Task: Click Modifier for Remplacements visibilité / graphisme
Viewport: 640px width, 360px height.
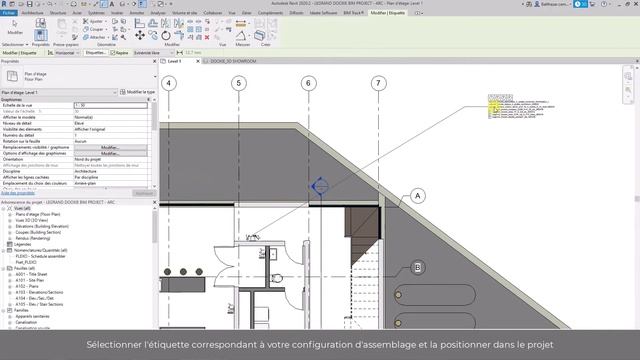Action: (110, 147)
